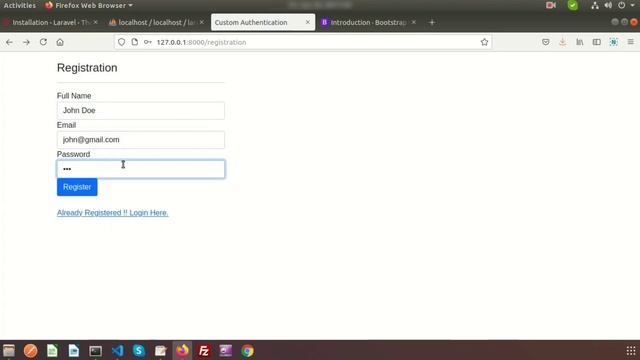This screenshot has height=360, width=640.
Task: Expand the system menu arrow
Action: [632, 5]
